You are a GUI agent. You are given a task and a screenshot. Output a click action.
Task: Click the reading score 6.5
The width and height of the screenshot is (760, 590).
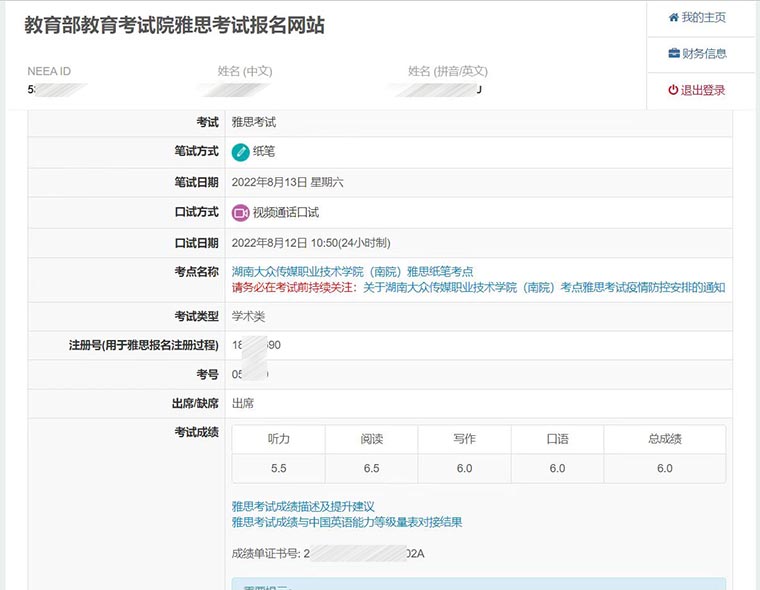[372, 469]
